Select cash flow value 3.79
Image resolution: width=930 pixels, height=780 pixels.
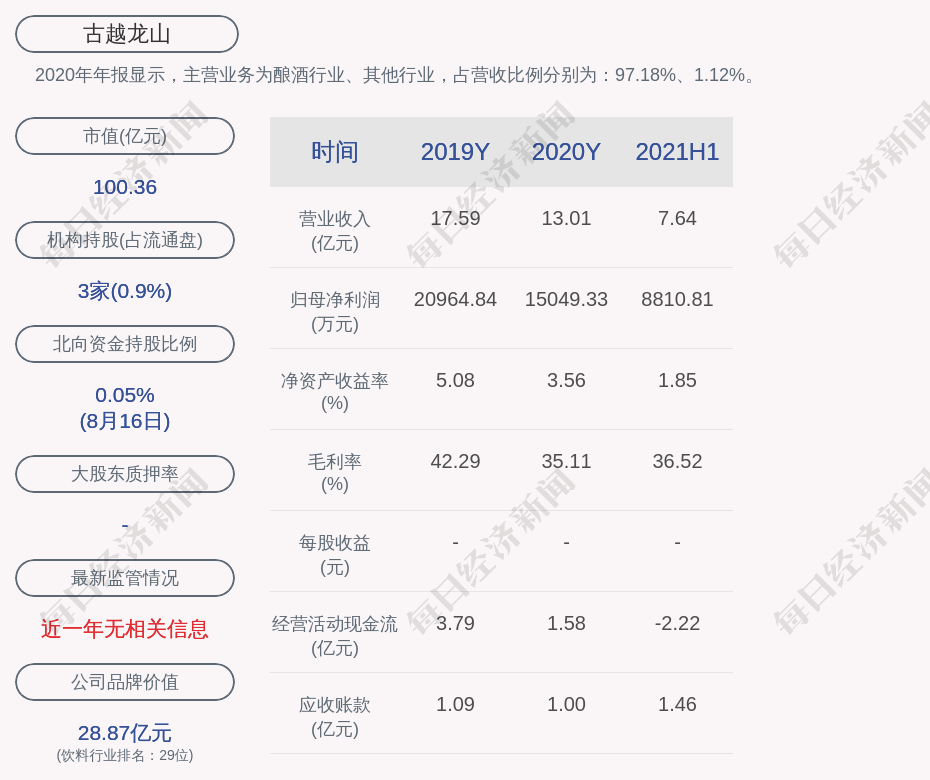click(x=456, y=623)
